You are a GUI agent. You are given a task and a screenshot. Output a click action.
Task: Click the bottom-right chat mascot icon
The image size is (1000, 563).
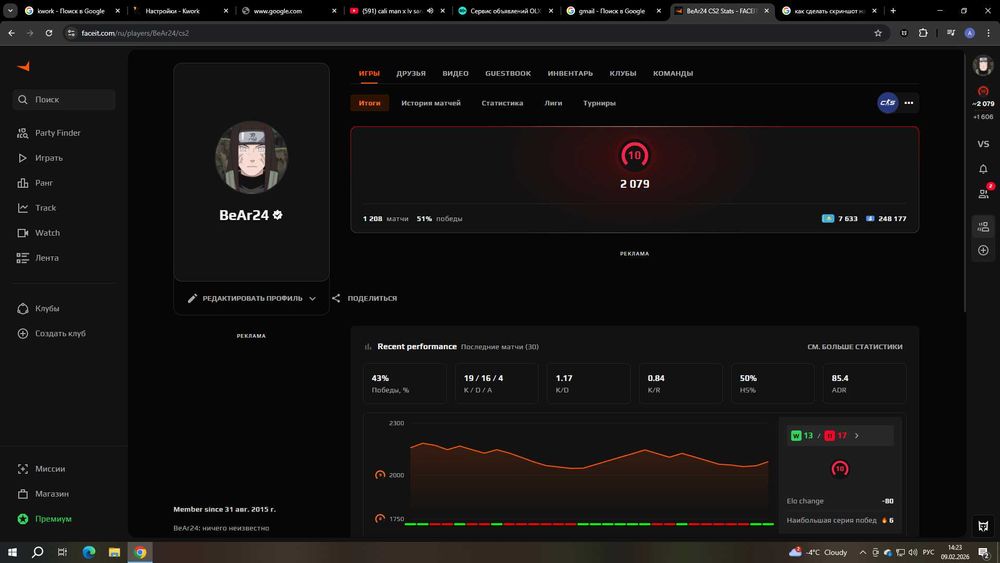(x=983, y=526)
